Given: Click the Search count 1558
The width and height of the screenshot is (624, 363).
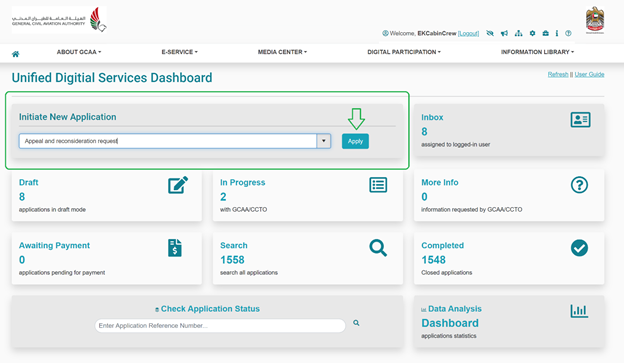Looking at the screenshot, I should (232, 260).
